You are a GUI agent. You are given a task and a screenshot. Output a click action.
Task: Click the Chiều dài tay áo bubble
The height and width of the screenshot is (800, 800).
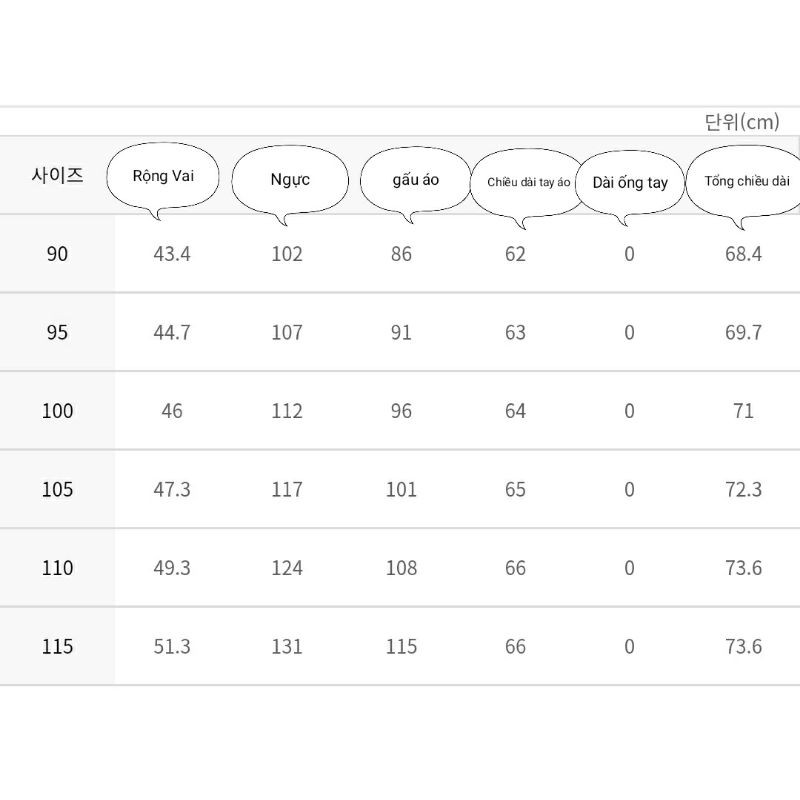click(x=528, y=182)
